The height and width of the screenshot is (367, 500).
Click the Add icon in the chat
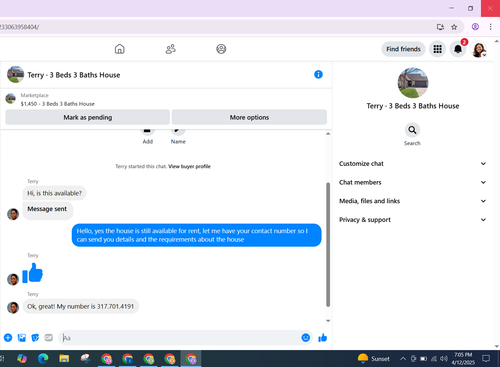point(148,132)
